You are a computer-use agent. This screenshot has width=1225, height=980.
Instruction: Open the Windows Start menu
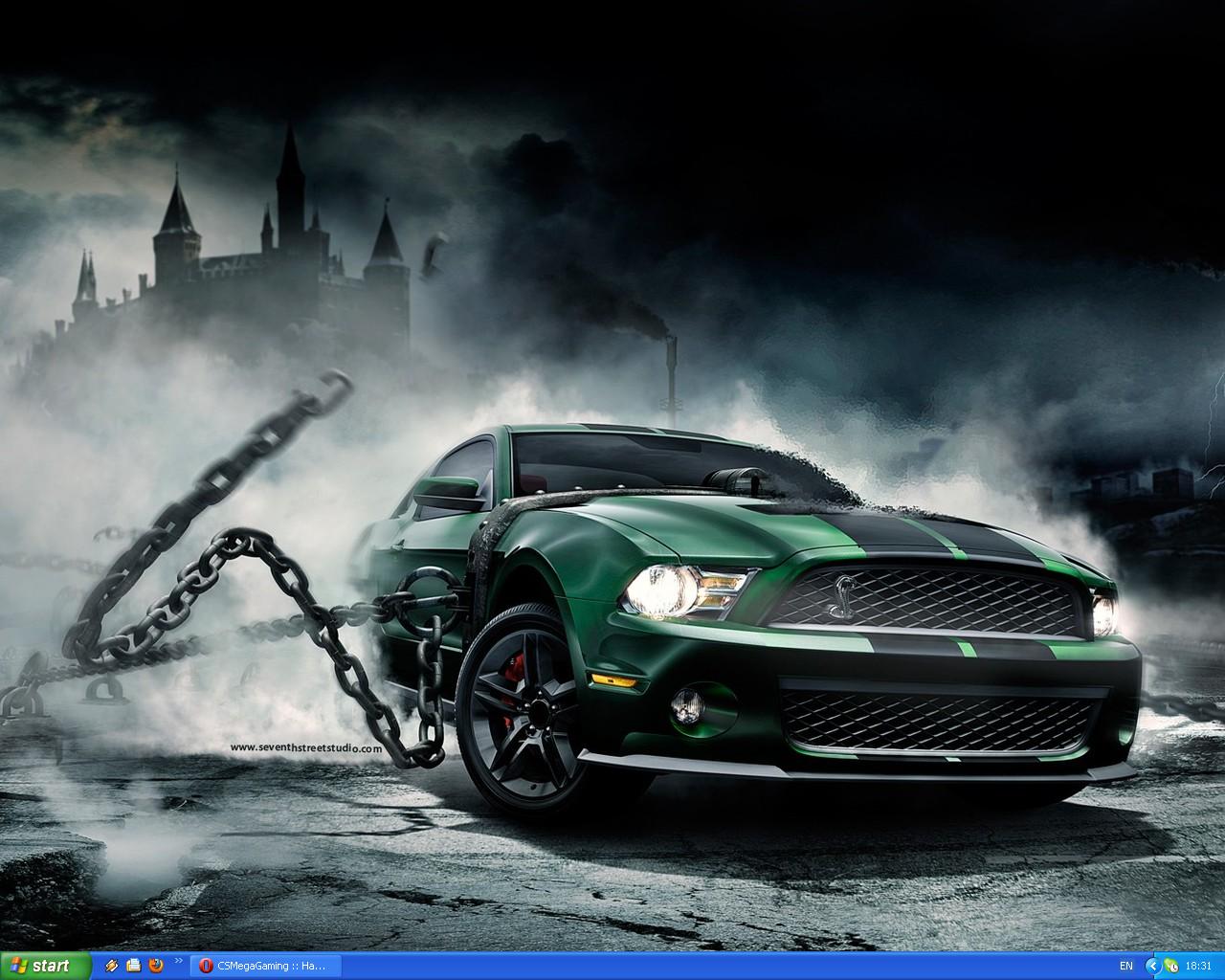pyautogui.click(x=46, y=966)
